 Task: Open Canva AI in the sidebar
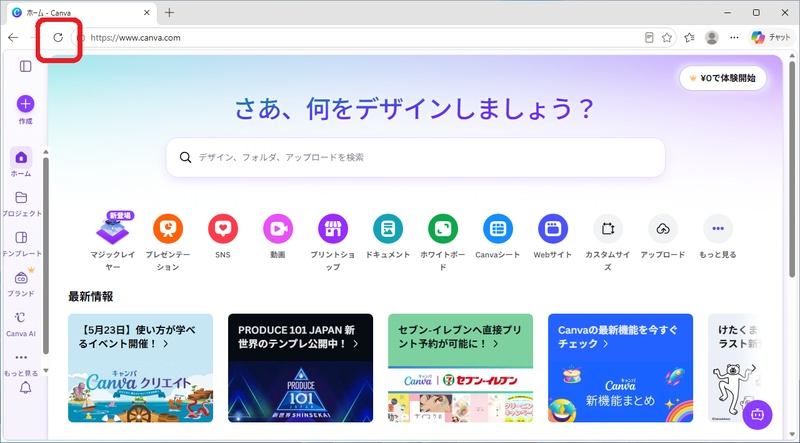[21, 324]
